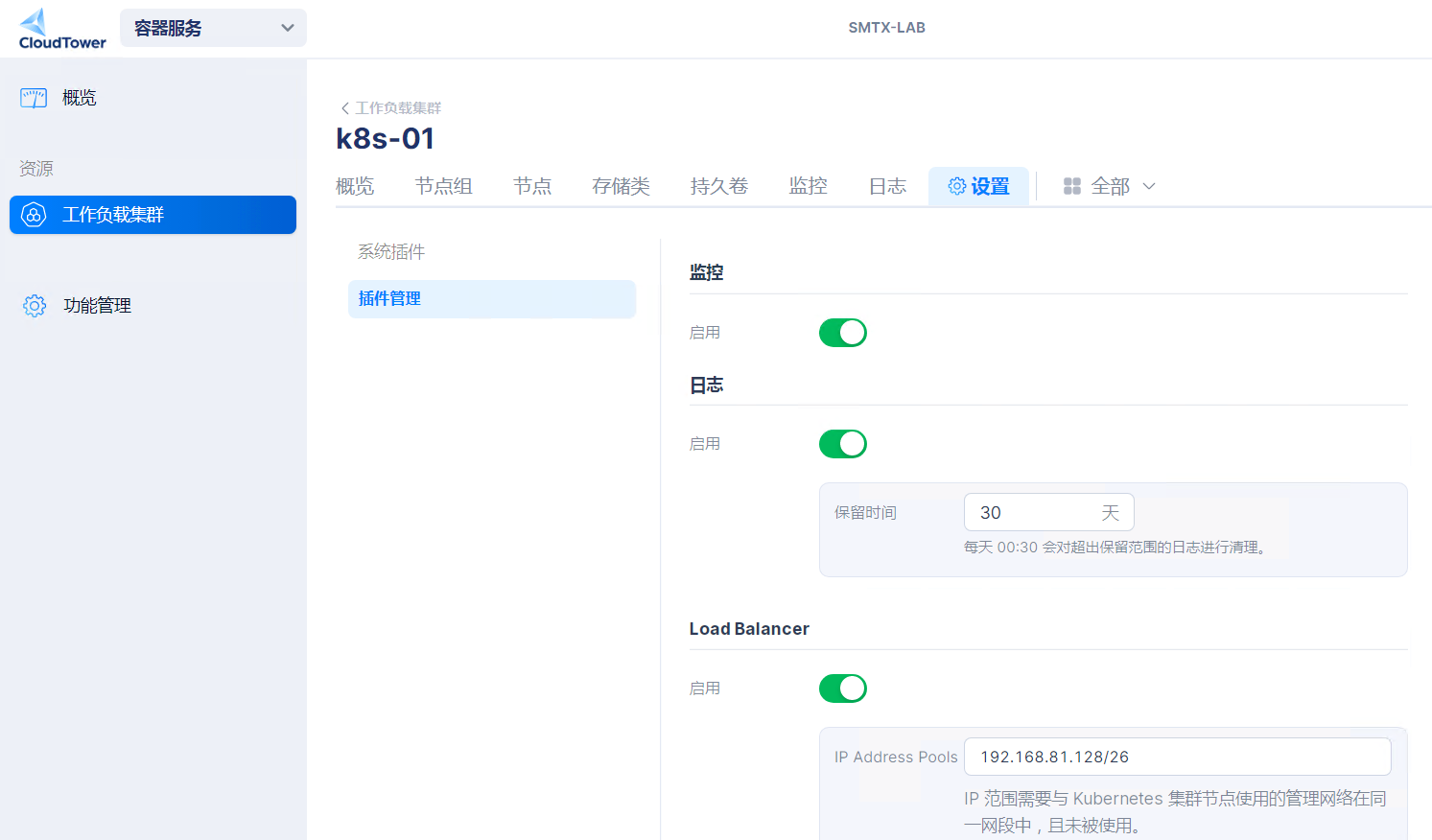The width and height of the screenshot is (1432, 840).
Task: Disable the 日志 plugin toggle
Action: coord(843,444)
